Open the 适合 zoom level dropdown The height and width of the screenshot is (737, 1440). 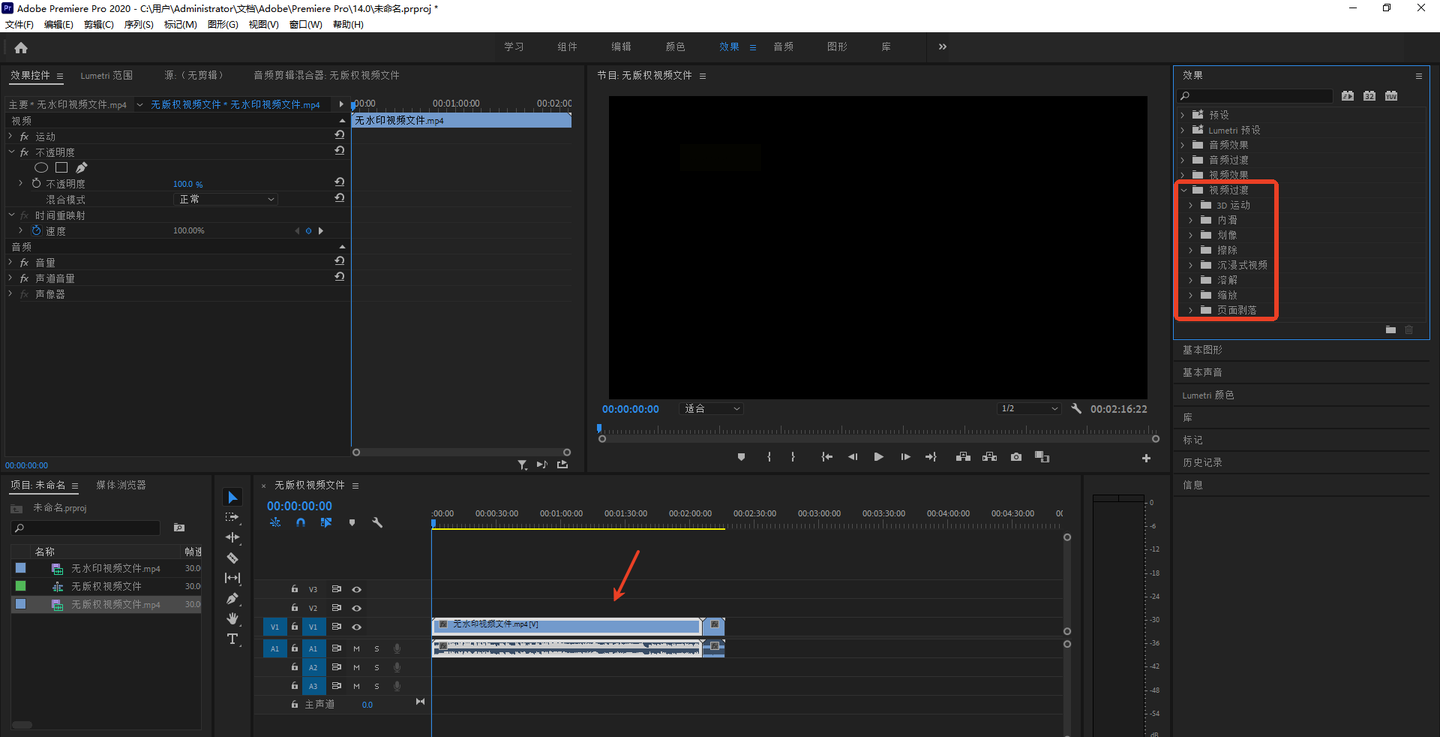(713, 409)
